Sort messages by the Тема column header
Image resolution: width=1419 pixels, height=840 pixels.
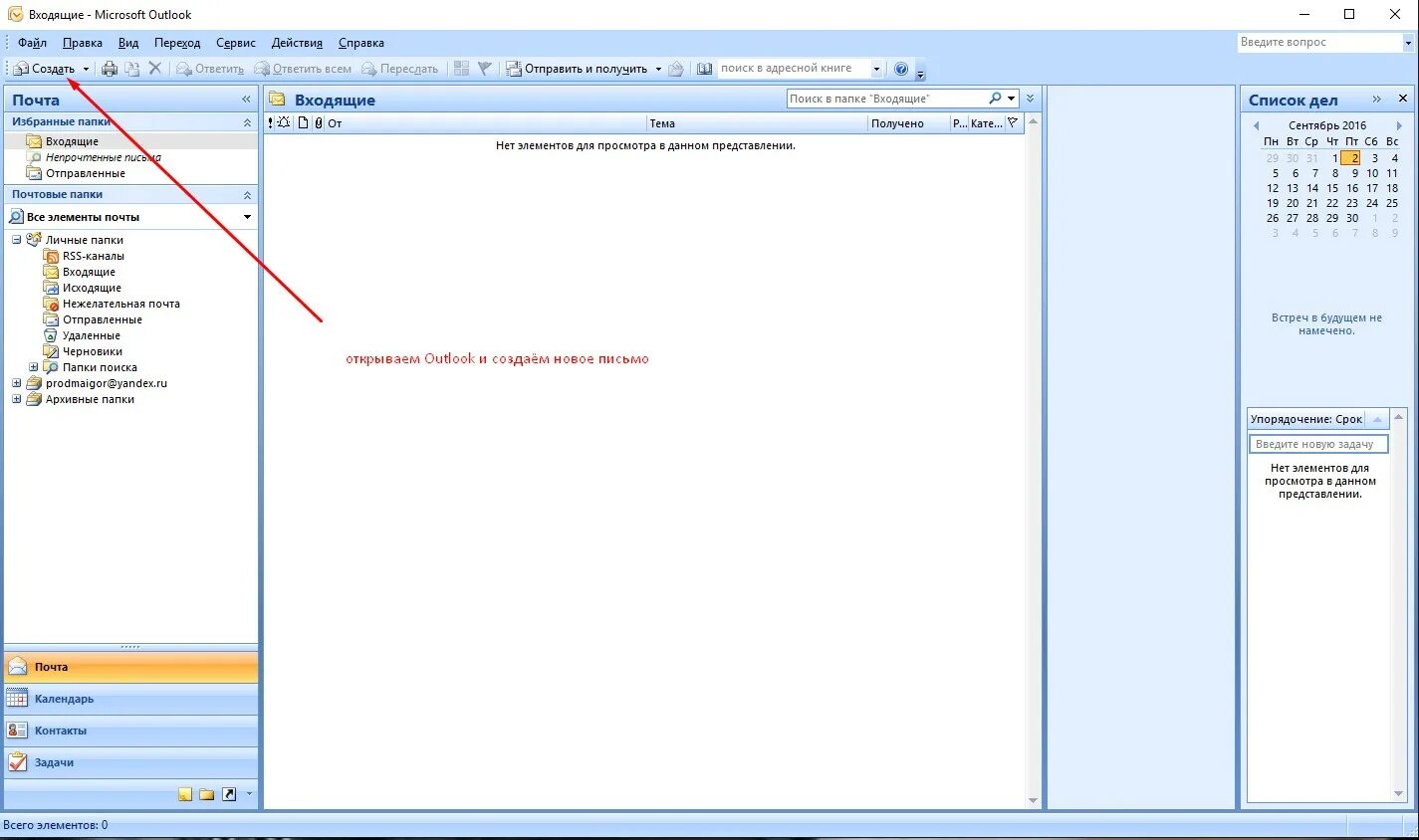757,123
